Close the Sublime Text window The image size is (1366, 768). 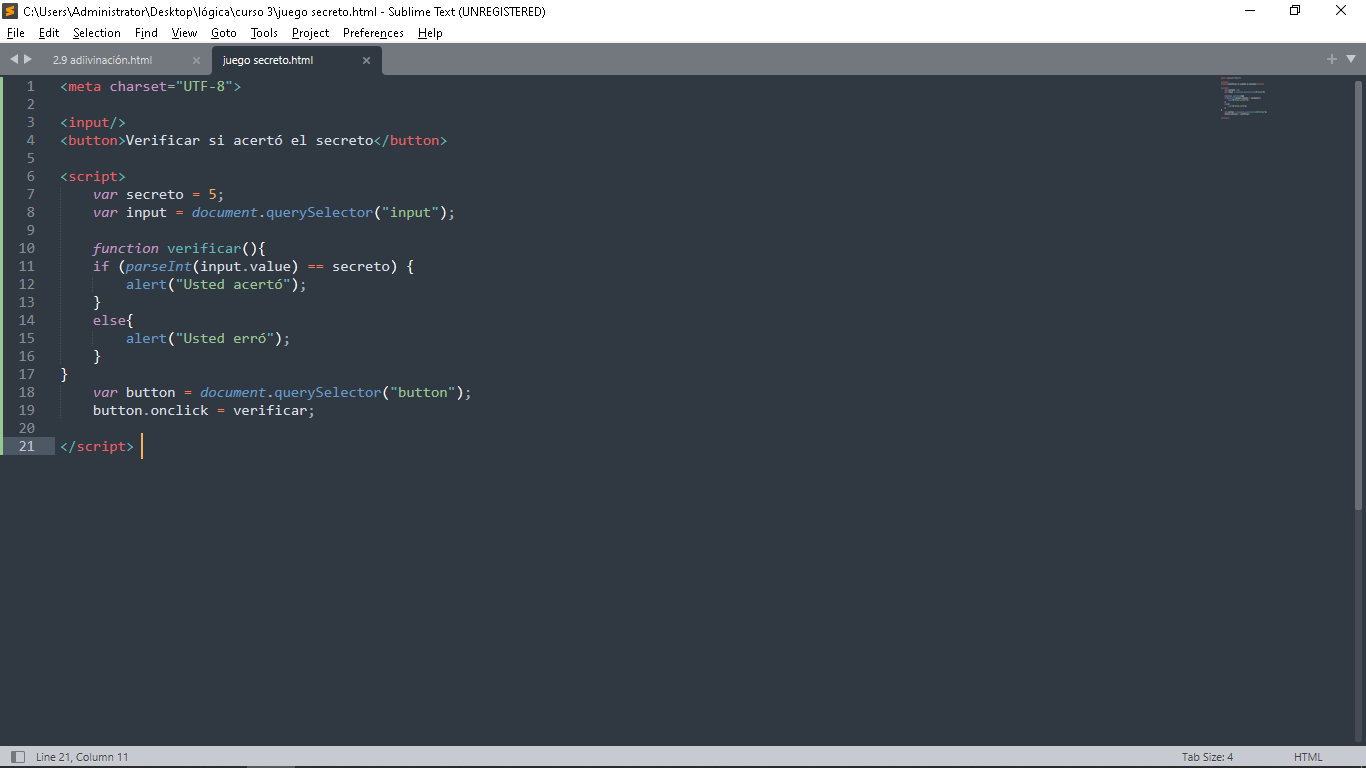click(1342, 11)
